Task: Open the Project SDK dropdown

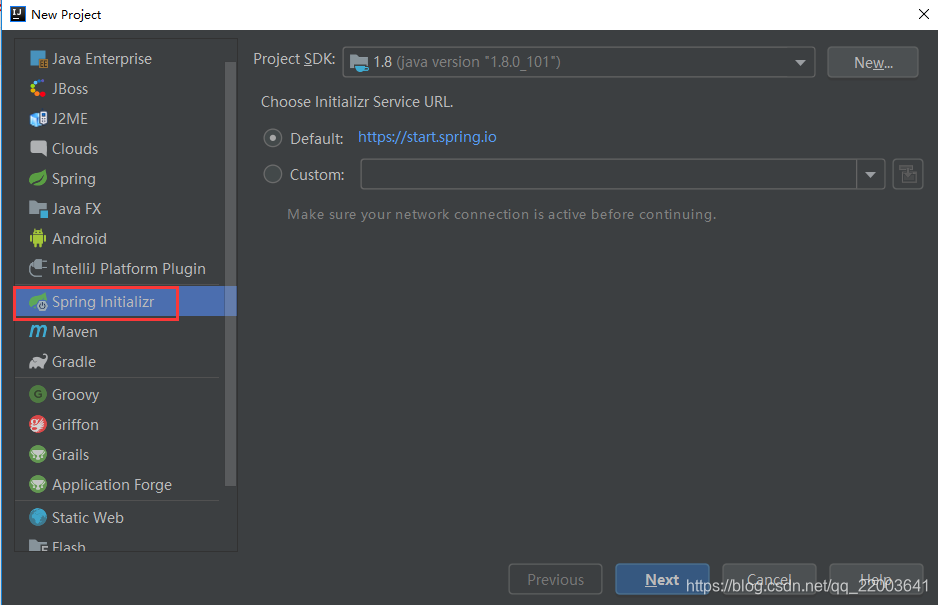Action: [578, 62]
